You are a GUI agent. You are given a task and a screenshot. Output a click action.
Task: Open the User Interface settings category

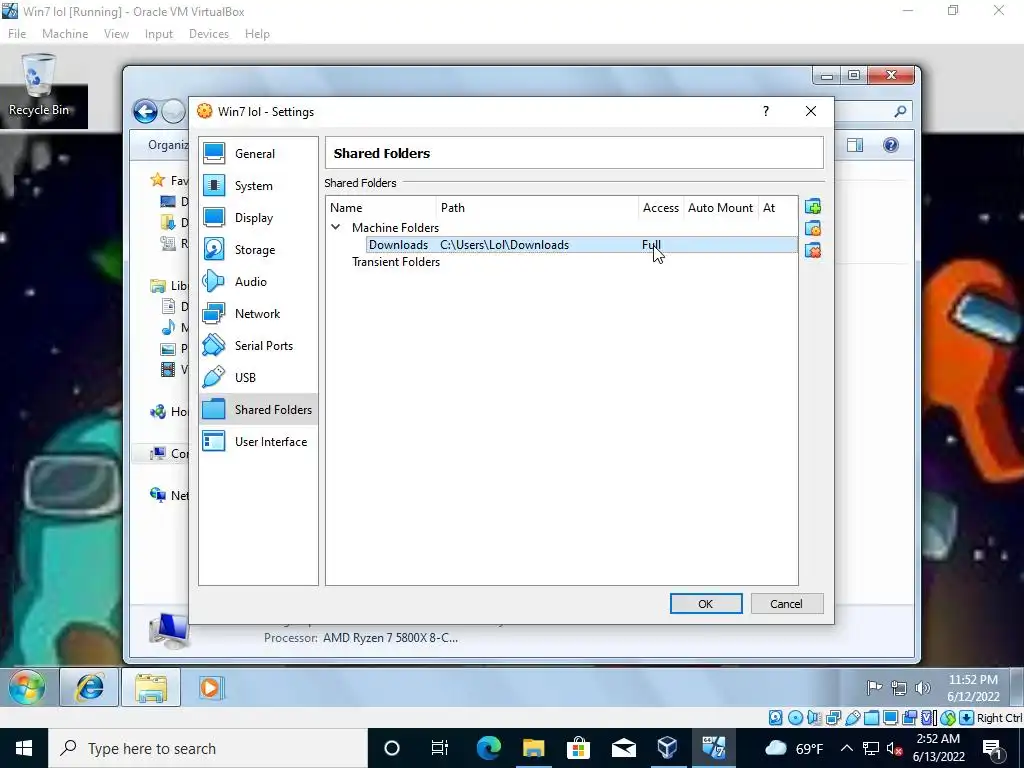pos(258,441)
